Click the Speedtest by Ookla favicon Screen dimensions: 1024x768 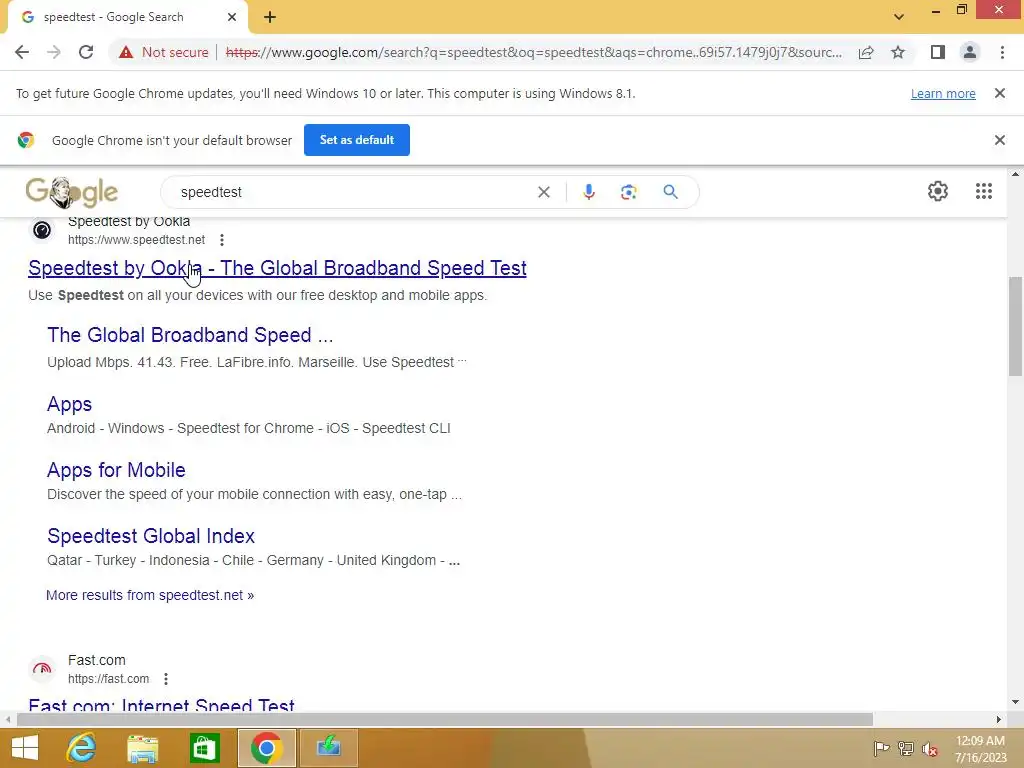[42, 230]
